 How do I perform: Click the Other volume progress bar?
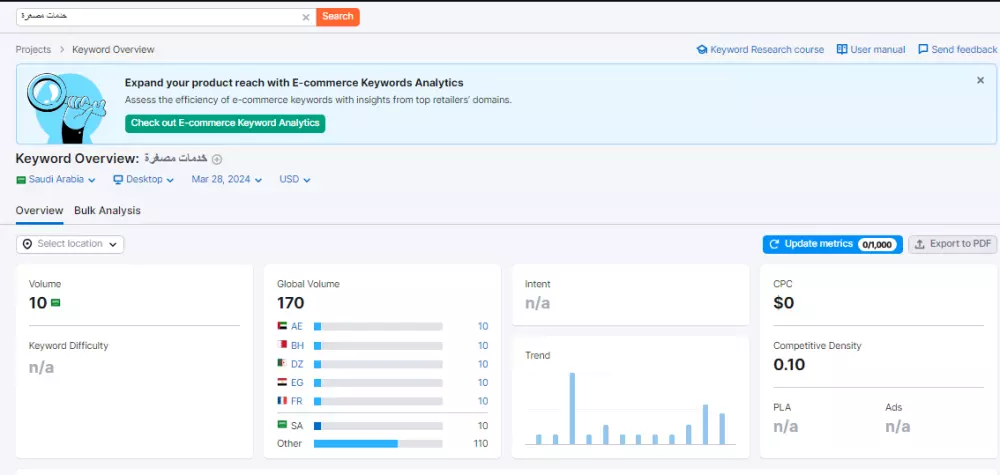pos(378,444)
